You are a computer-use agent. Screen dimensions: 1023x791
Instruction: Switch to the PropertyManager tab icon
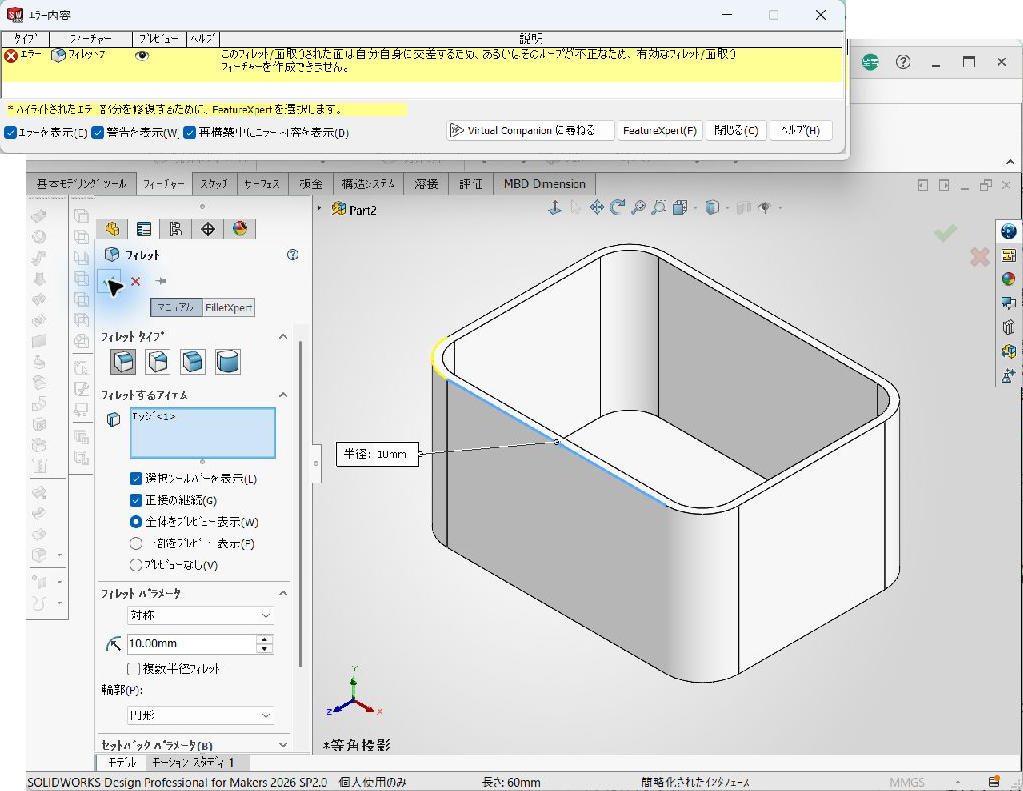click(x=144, y=229)
